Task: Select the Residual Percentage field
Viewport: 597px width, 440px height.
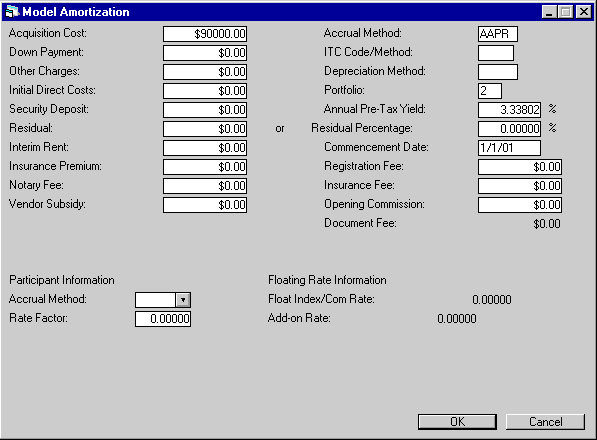Action: coord(509,129)
